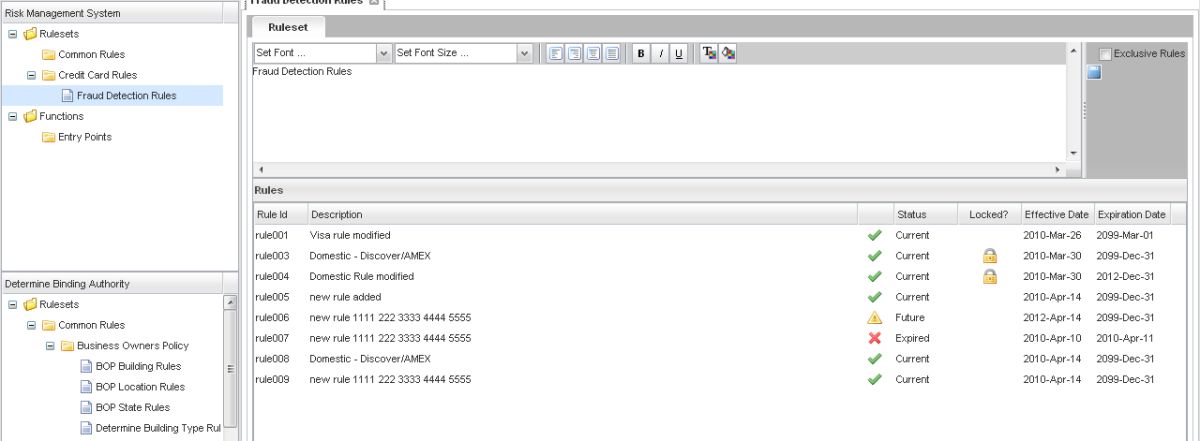Collapse the Credit Card Rules node
Viewport: 1200px width, 441px height.
coord(31,75)
